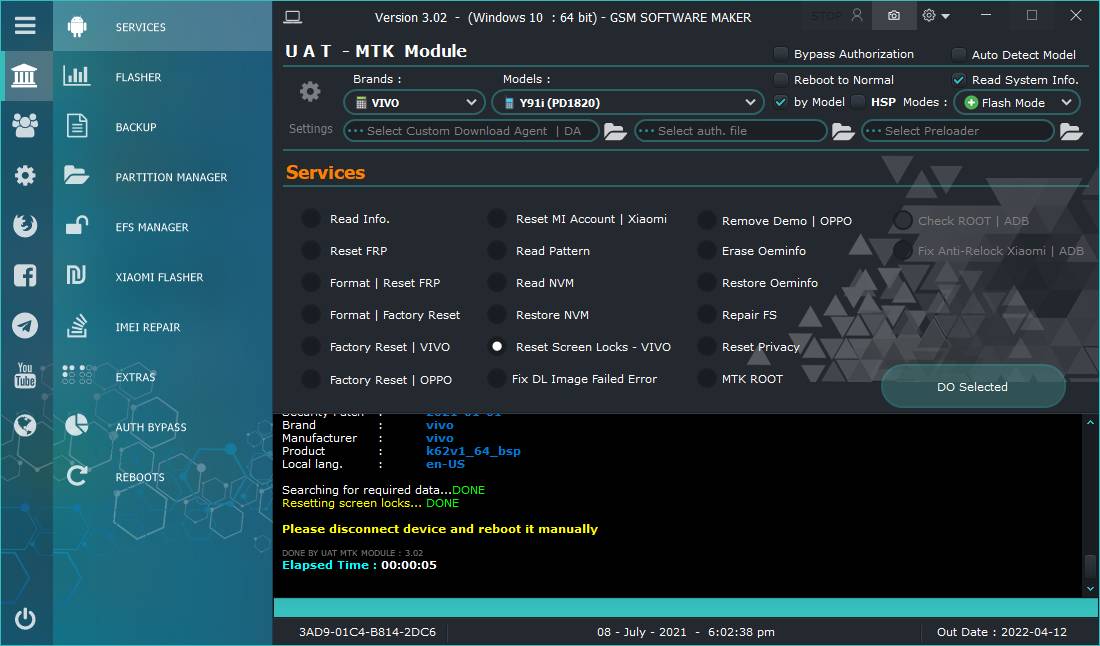Click the Select Custom Download Agent field
Image resolution: width=1100 pixels, height=646 pixels.
click(471, 131)
